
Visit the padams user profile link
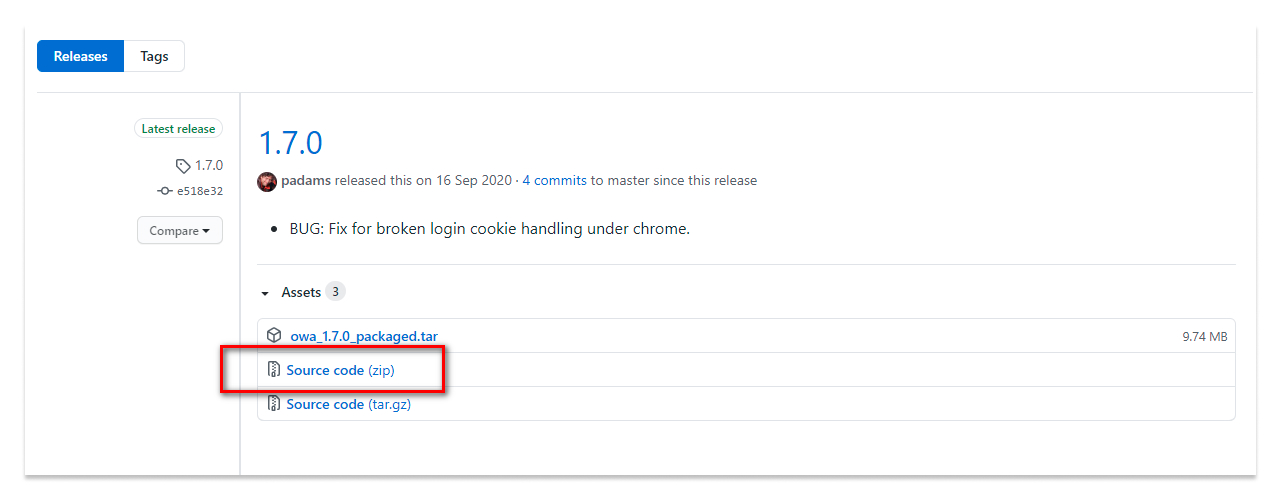[x=305, y=181]
